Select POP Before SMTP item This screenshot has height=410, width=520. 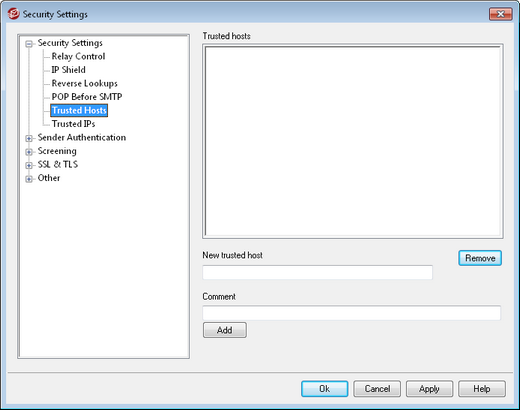pos(87,97)
